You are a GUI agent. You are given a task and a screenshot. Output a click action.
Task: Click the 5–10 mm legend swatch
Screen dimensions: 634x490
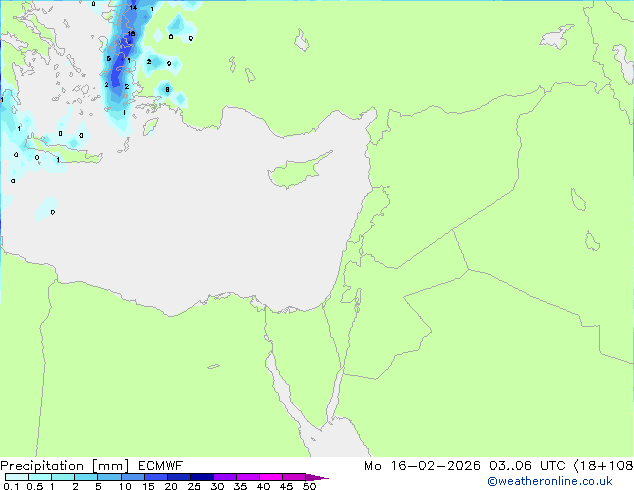click(x=109, y=477)
